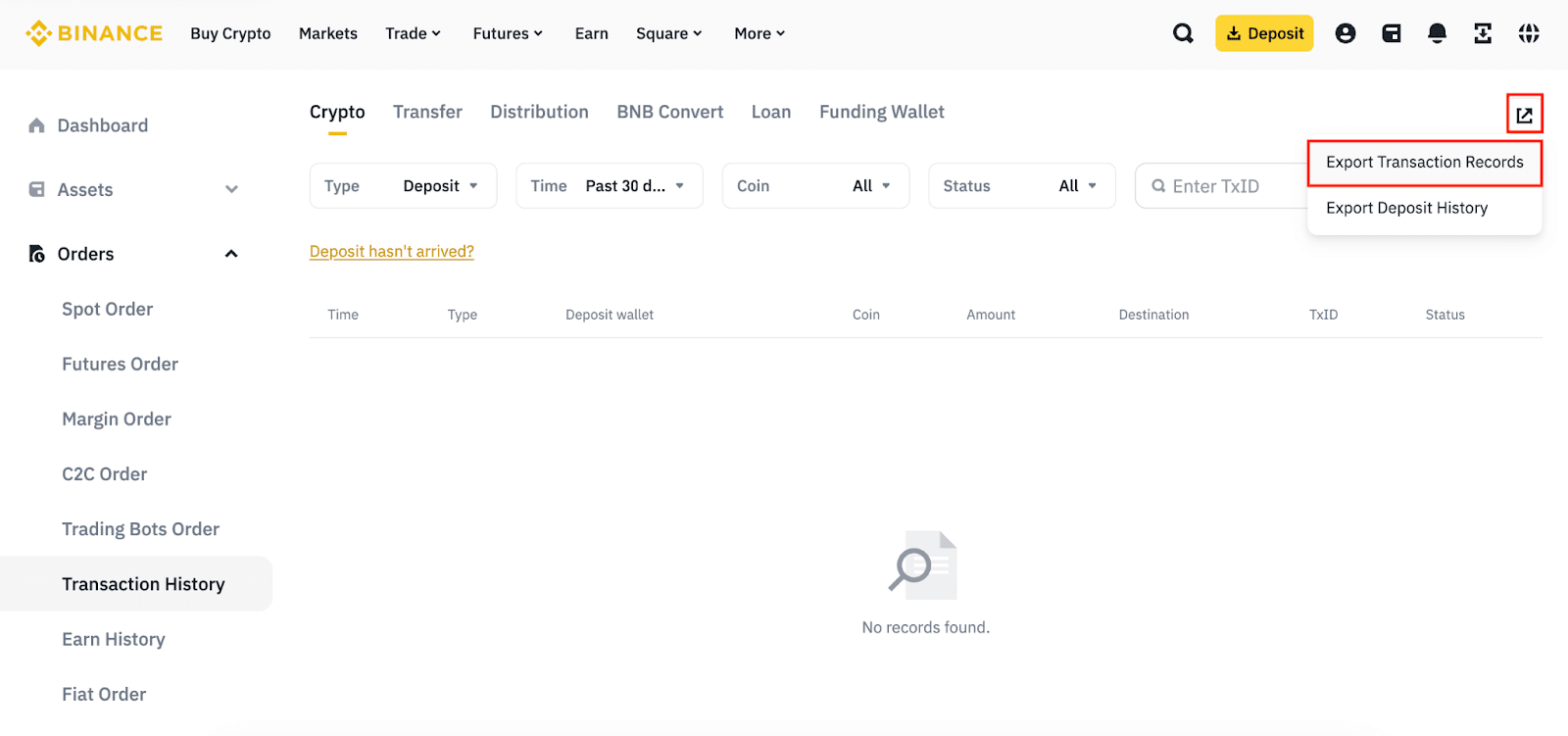Click the Time column header
Image resolution: width=1568 pixels, height=736 pixels.
click(x=343, y=315)
